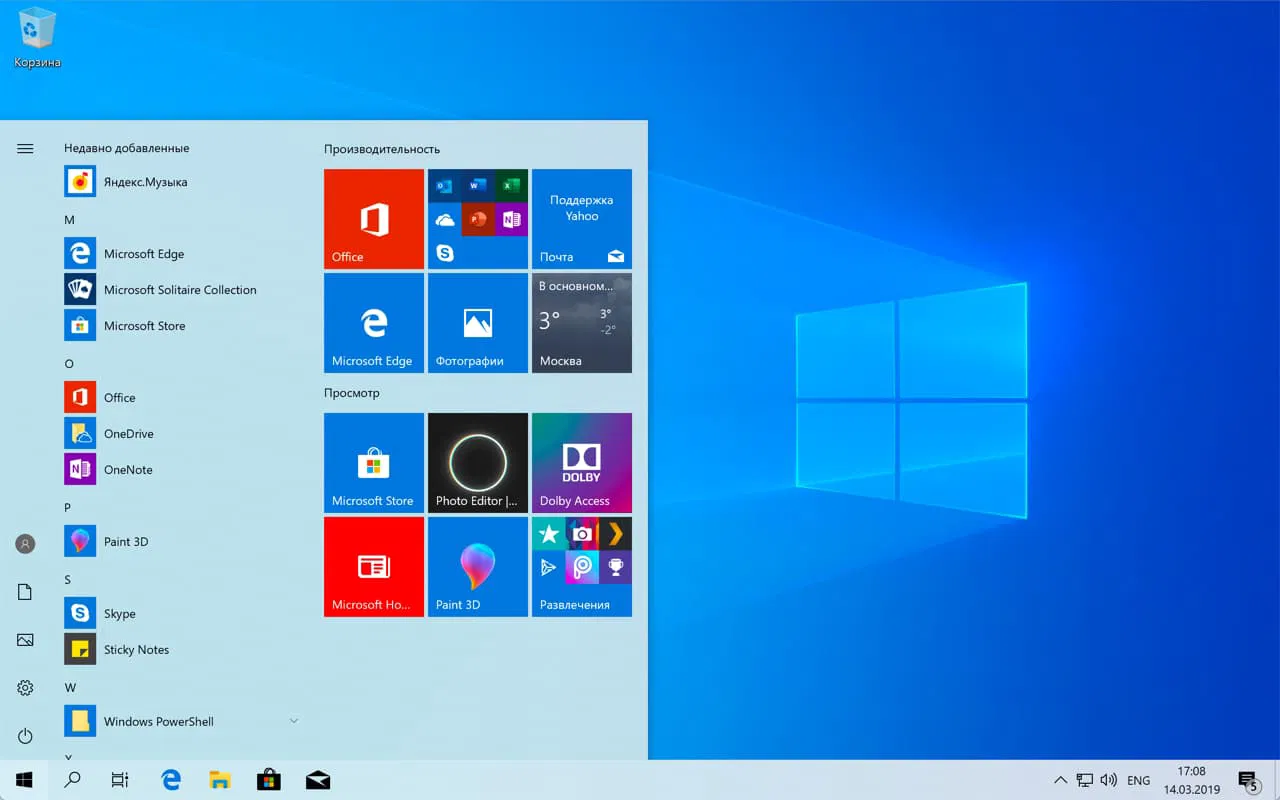Open the Paint 3D tile
This screenshot has height=800, width=1280.
click(x=477, y=566)
